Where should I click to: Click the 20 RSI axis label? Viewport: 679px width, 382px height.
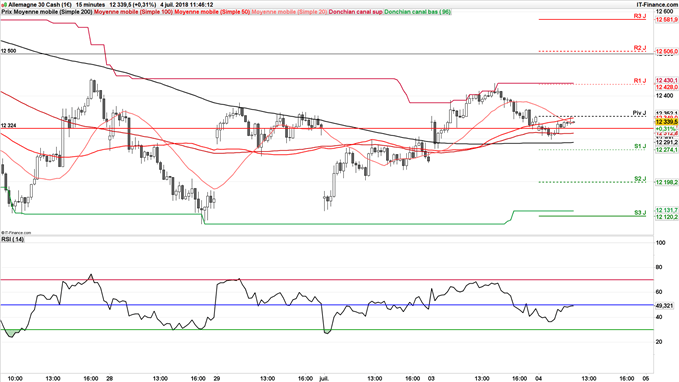click(660, 342)
